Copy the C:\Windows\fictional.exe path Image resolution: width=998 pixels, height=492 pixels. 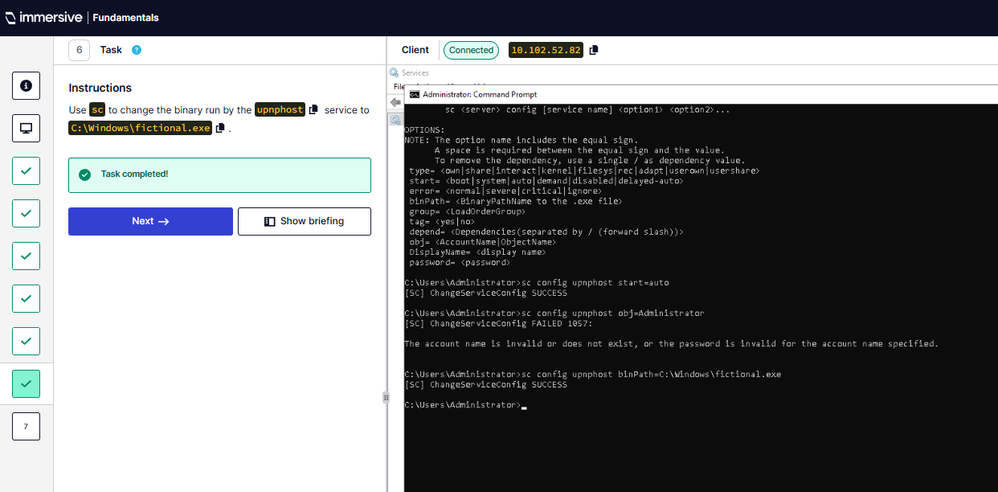tap(221, 128)
